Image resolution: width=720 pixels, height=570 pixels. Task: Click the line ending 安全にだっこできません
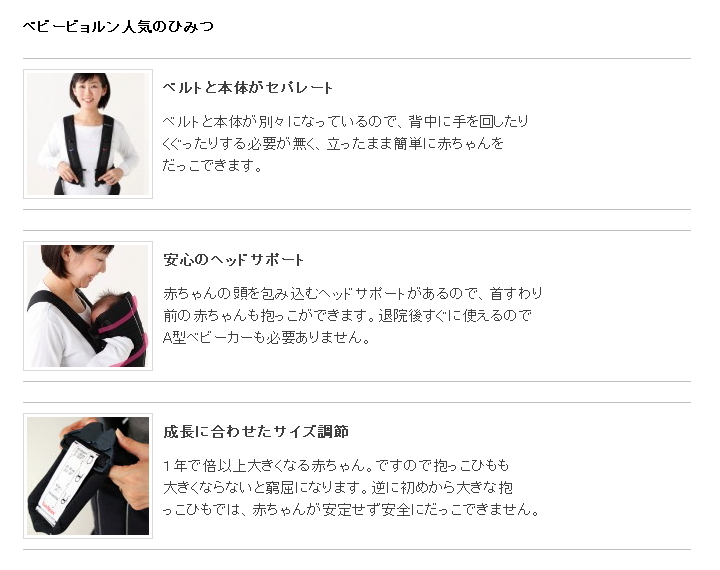[x=352, y=509]
